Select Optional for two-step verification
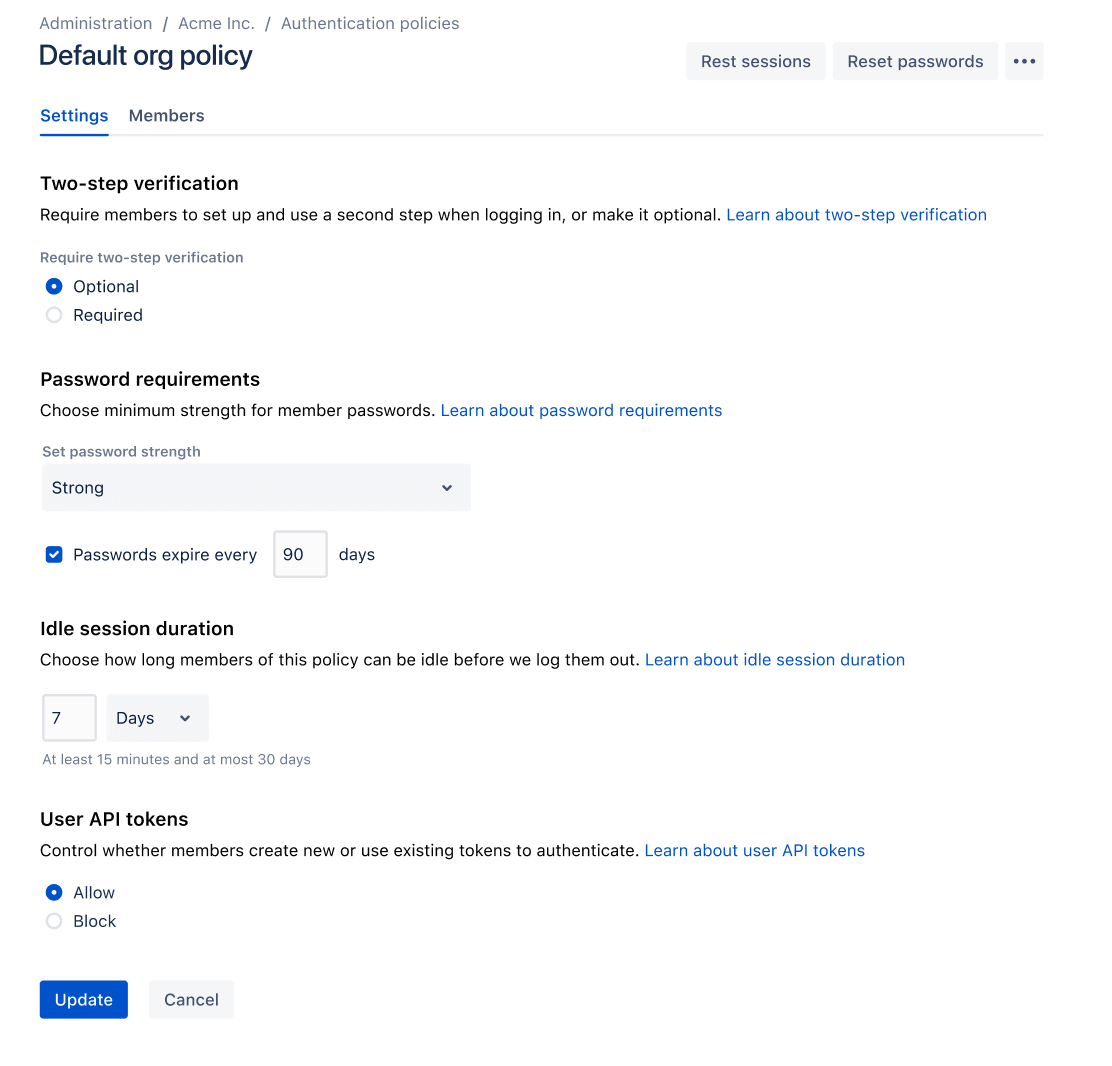This screenshot has height=1066, width=1112. pos(53,286)
